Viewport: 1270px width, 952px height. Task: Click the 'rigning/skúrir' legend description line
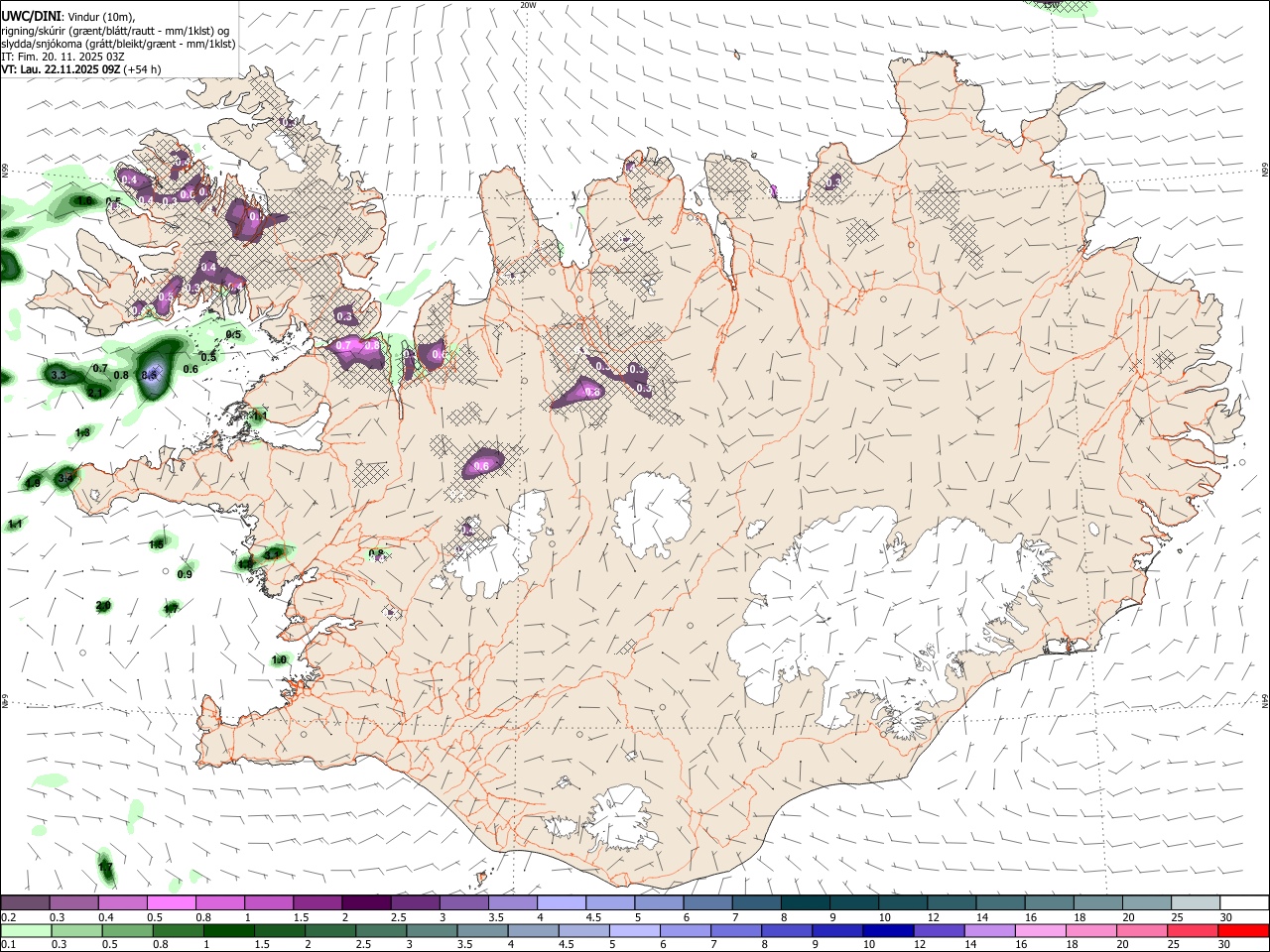116,31
